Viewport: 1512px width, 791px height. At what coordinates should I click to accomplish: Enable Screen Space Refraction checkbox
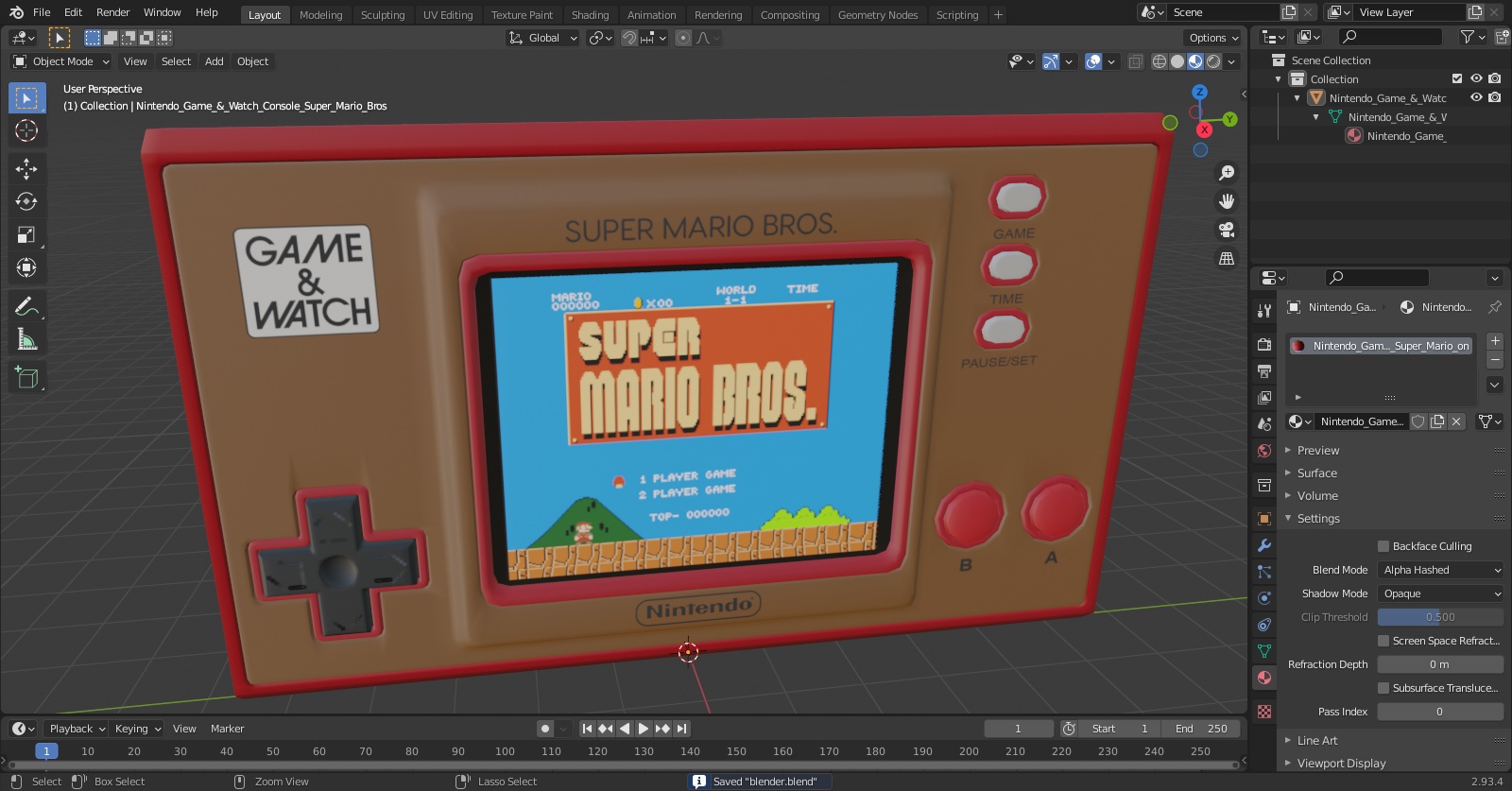point(1383,641)
